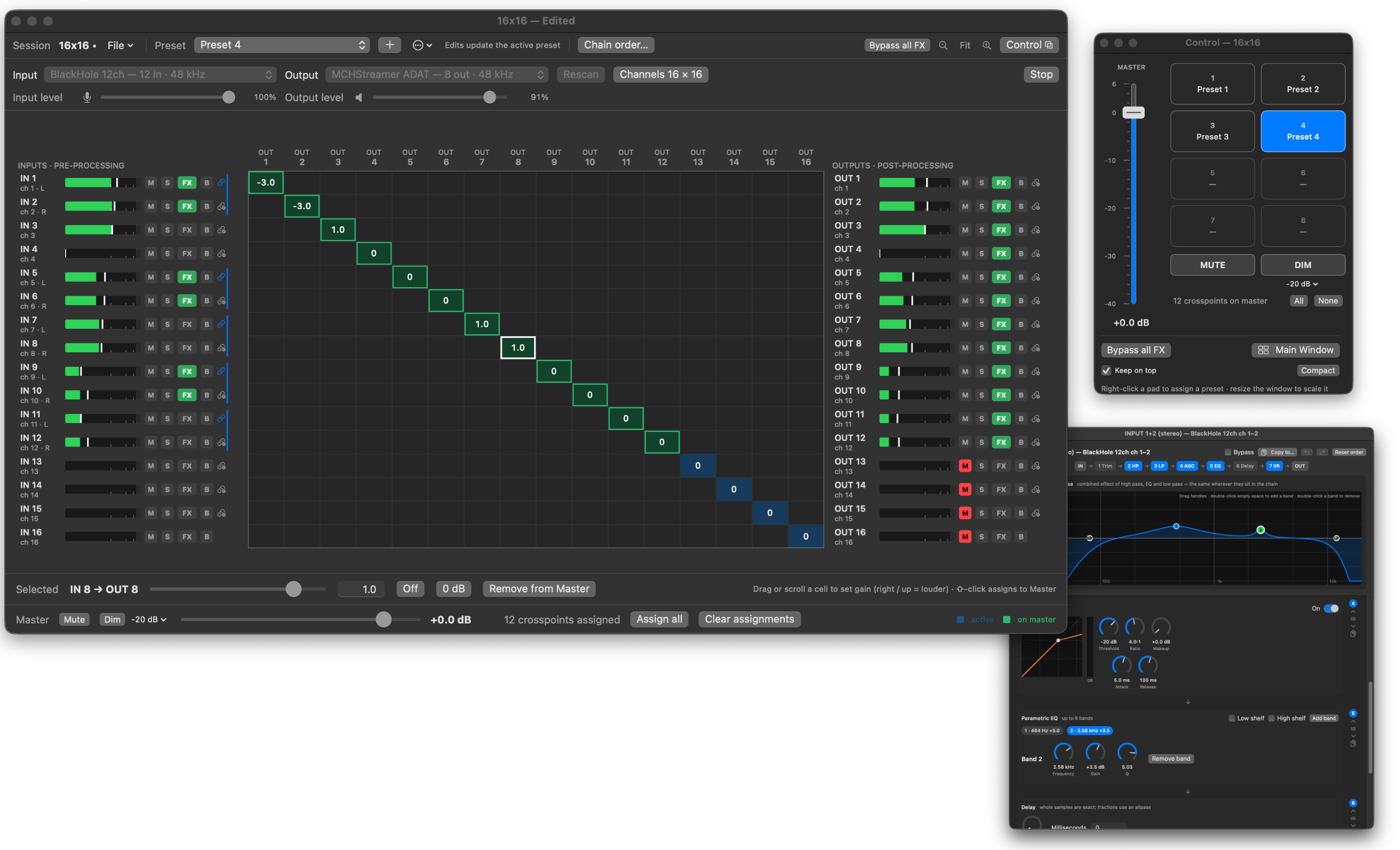The image size is (1400, 850).
Task: Click the link icon on the IN 4 row
Action: [x=222, y=253]
